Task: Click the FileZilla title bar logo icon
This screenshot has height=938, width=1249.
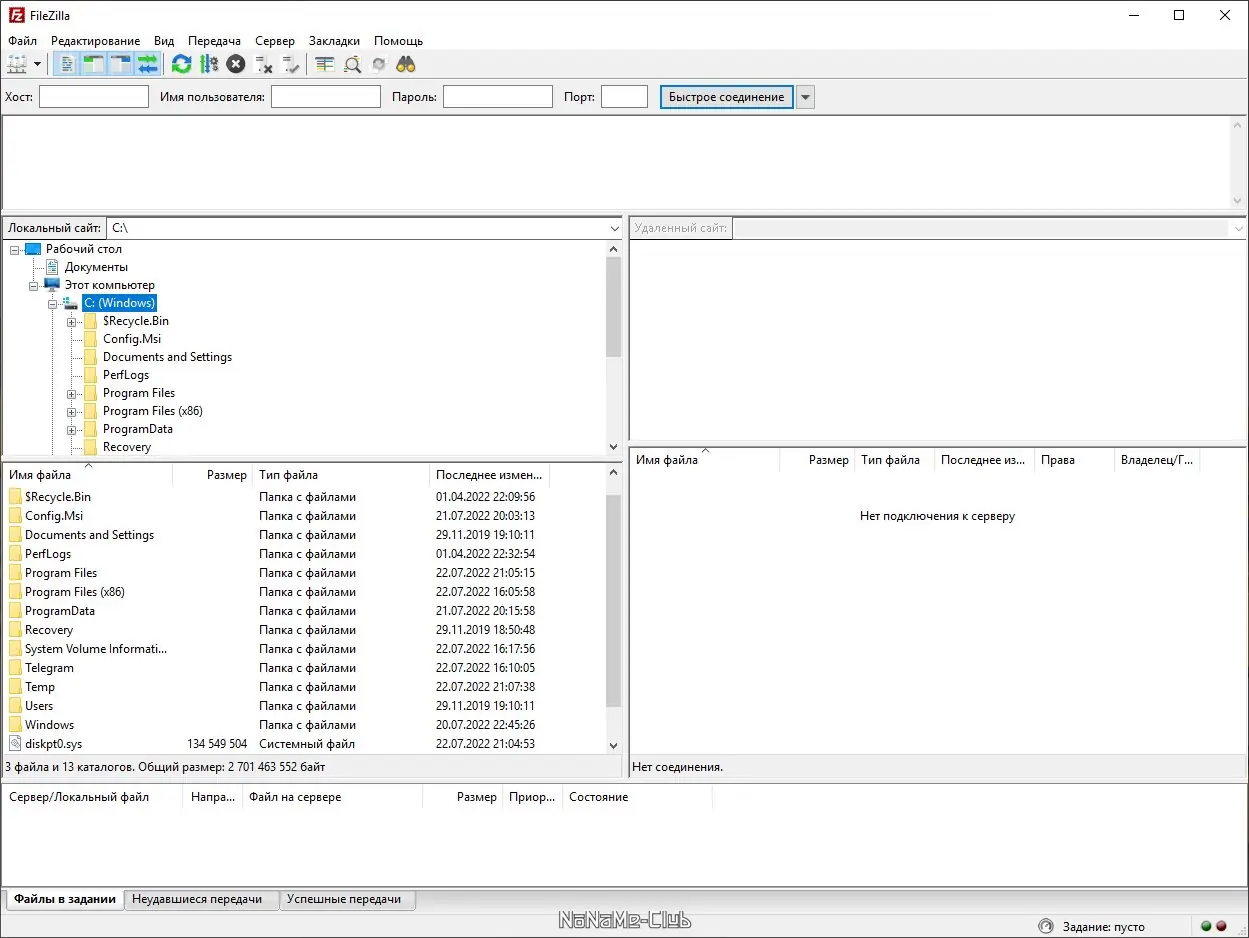Action: [x=17, y=15]
